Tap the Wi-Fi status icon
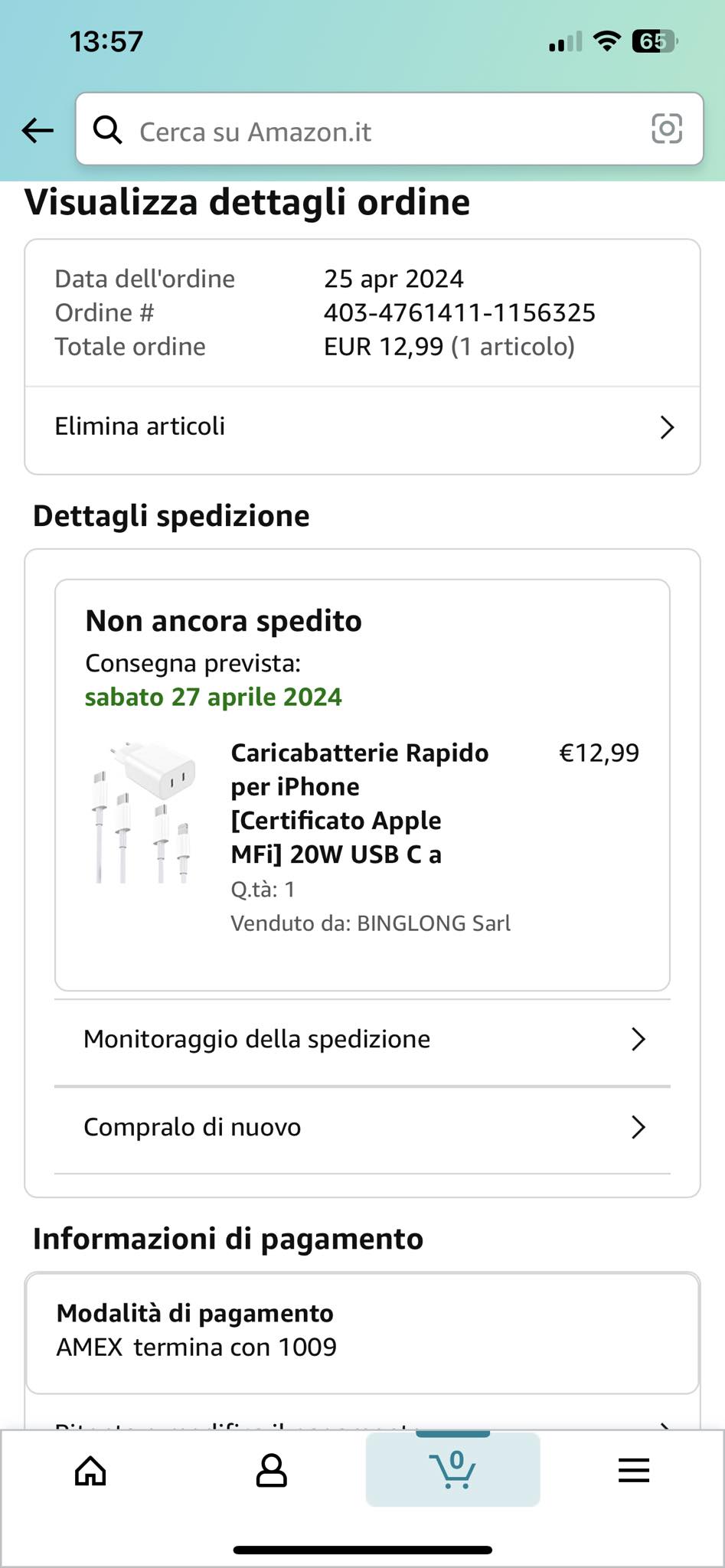Viewport: 725px width, 1568px height. (x=607, y=41)
